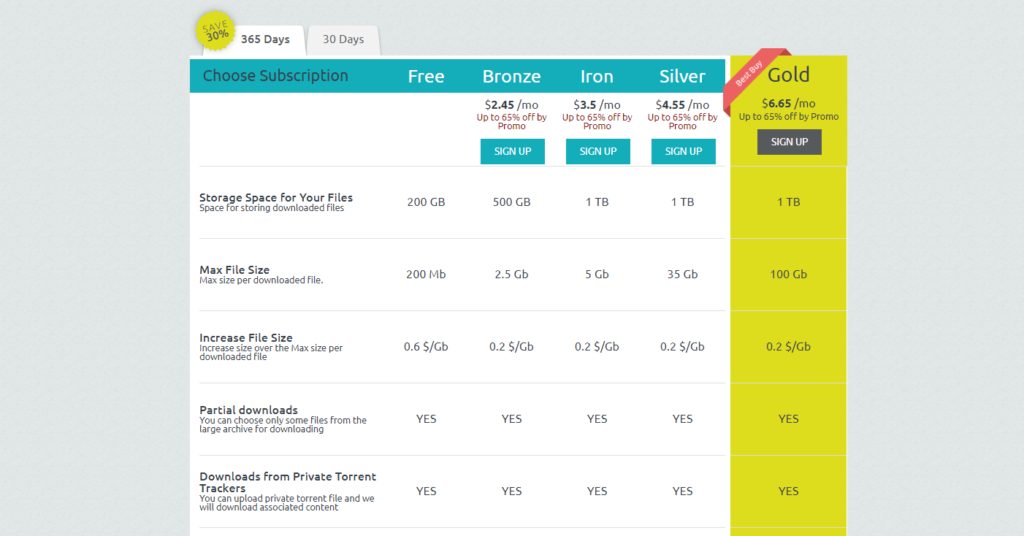Click the Choose Subscription heading
Image resolution: width=1024 pixels, height=536 pixels.
(x=275, y=76)
